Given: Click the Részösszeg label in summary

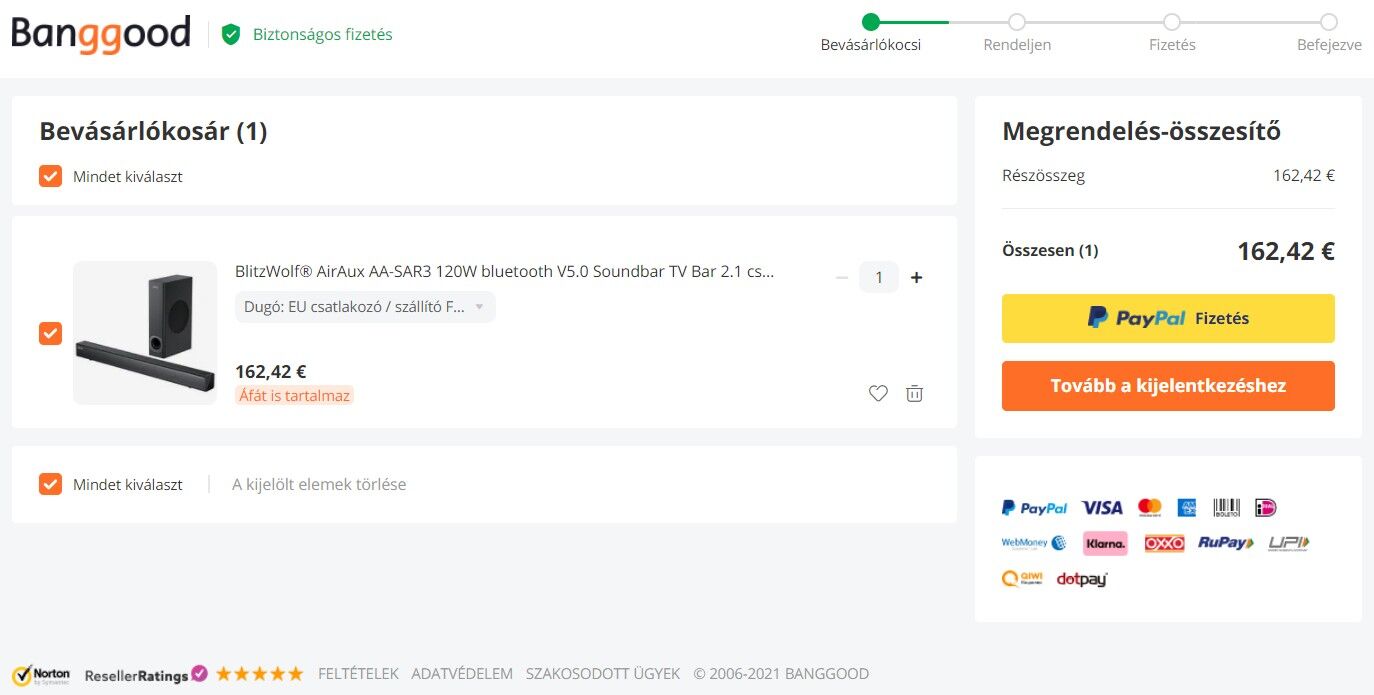Looking at the screenshot, I should click(x=1043, y=176).
